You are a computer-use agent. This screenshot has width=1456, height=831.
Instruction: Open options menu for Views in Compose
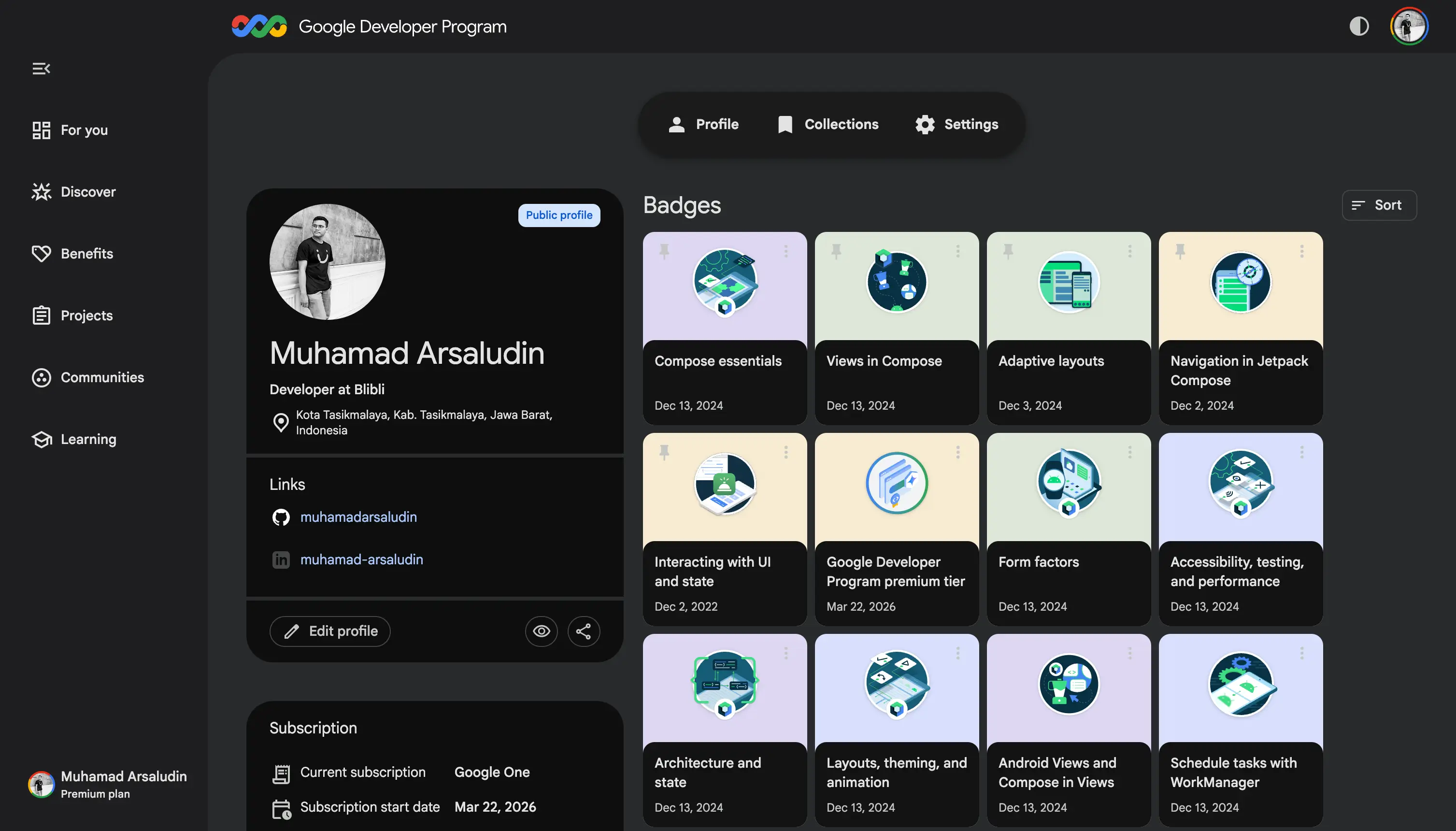[957, 251]
